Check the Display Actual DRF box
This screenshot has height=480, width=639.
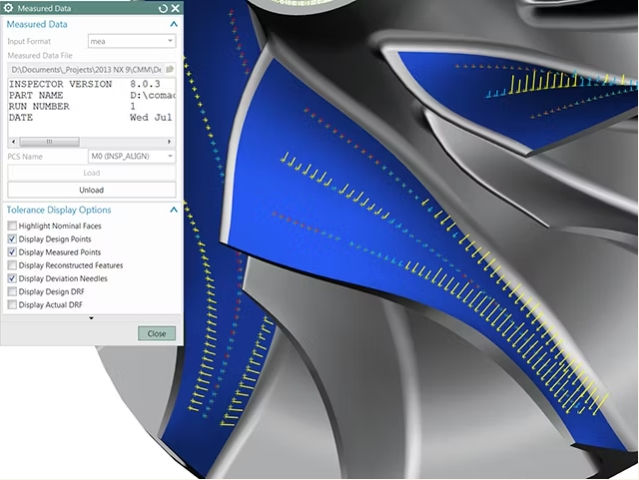pos(12,305)
